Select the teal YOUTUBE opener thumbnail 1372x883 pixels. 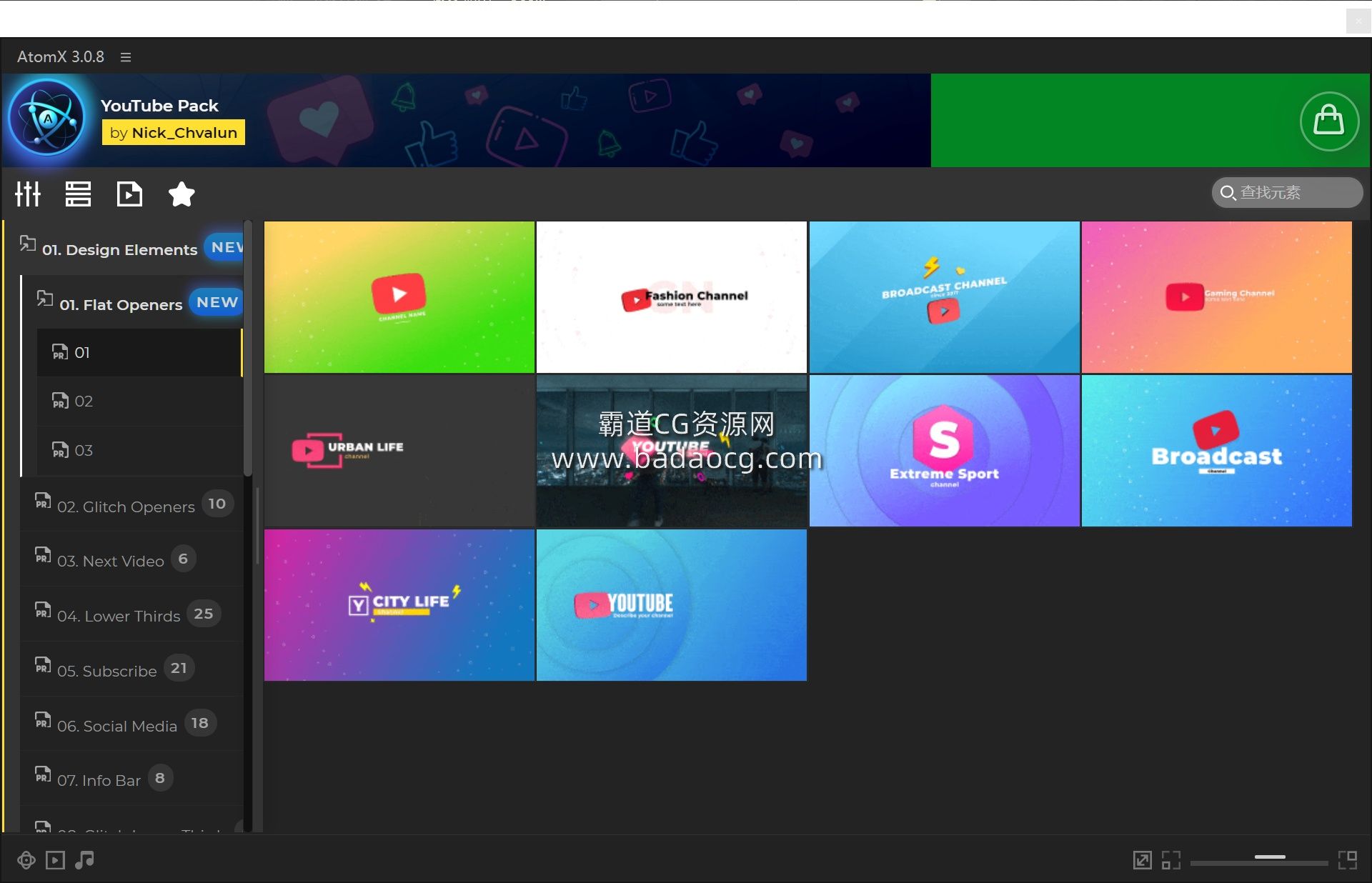coord(672,605)
